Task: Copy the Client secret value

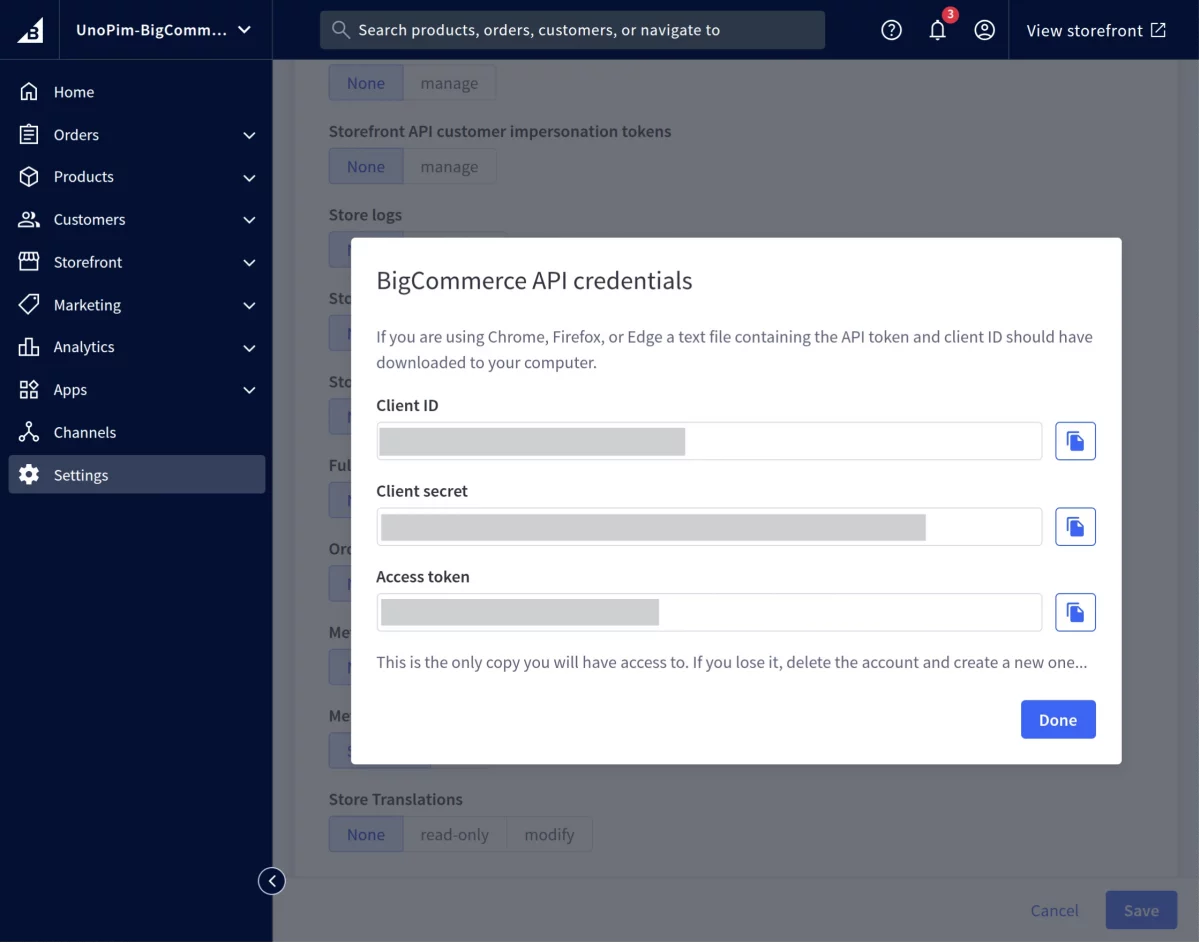Action: point(1075,526)
